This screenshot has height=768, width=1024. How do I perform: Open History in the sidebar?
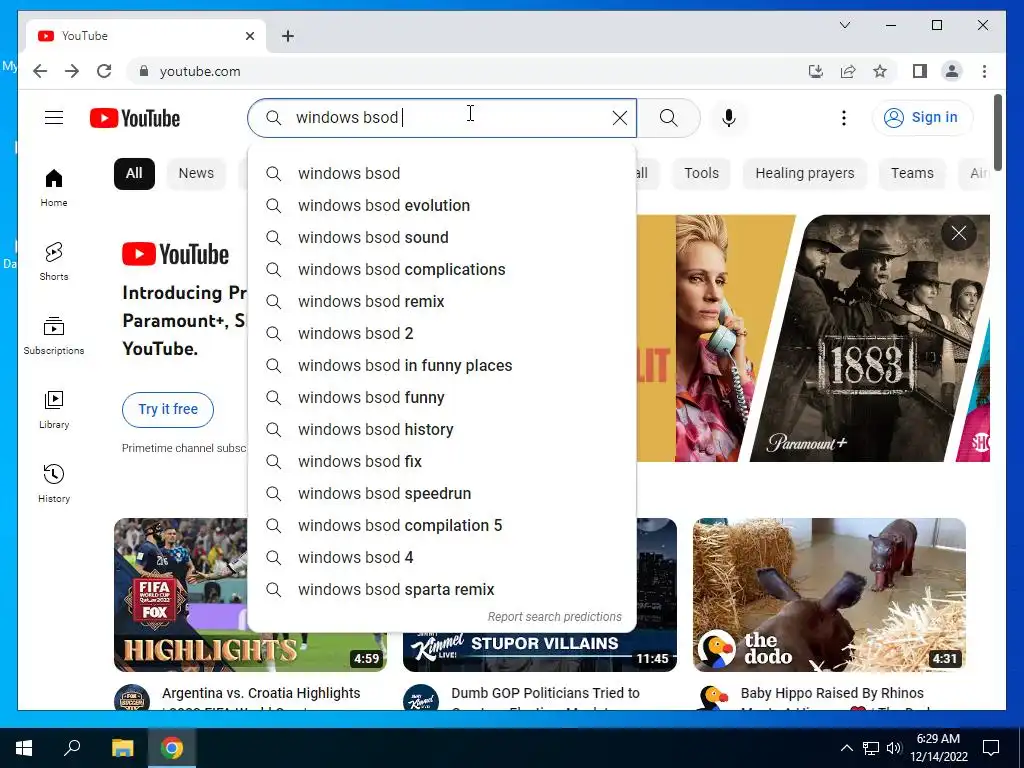[x=54, y=483]
